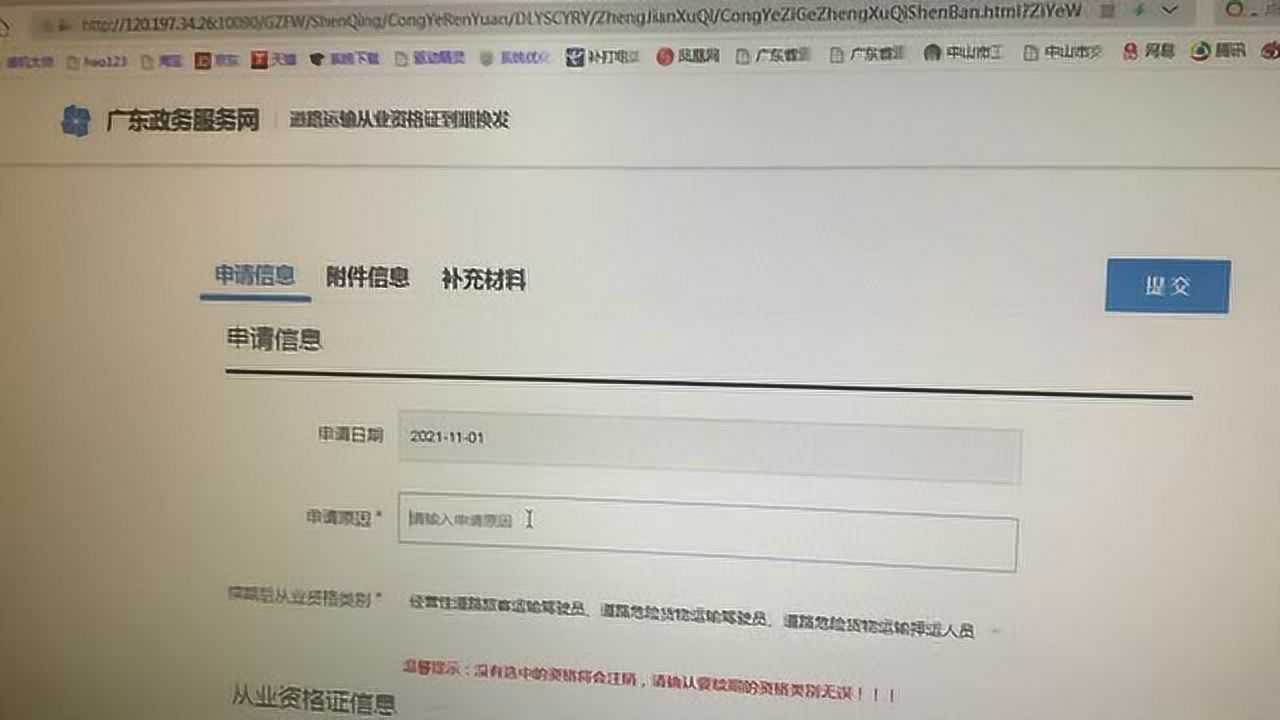Click the 申请原因 input field

708,531
